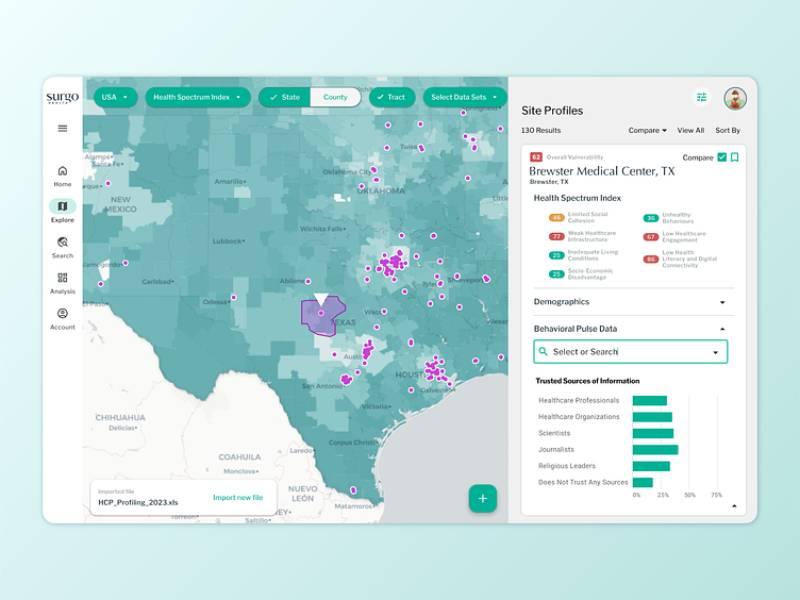Screen dimensions: 800x600
Task: Click the Select or Search field
Action: tap(630, 352)
